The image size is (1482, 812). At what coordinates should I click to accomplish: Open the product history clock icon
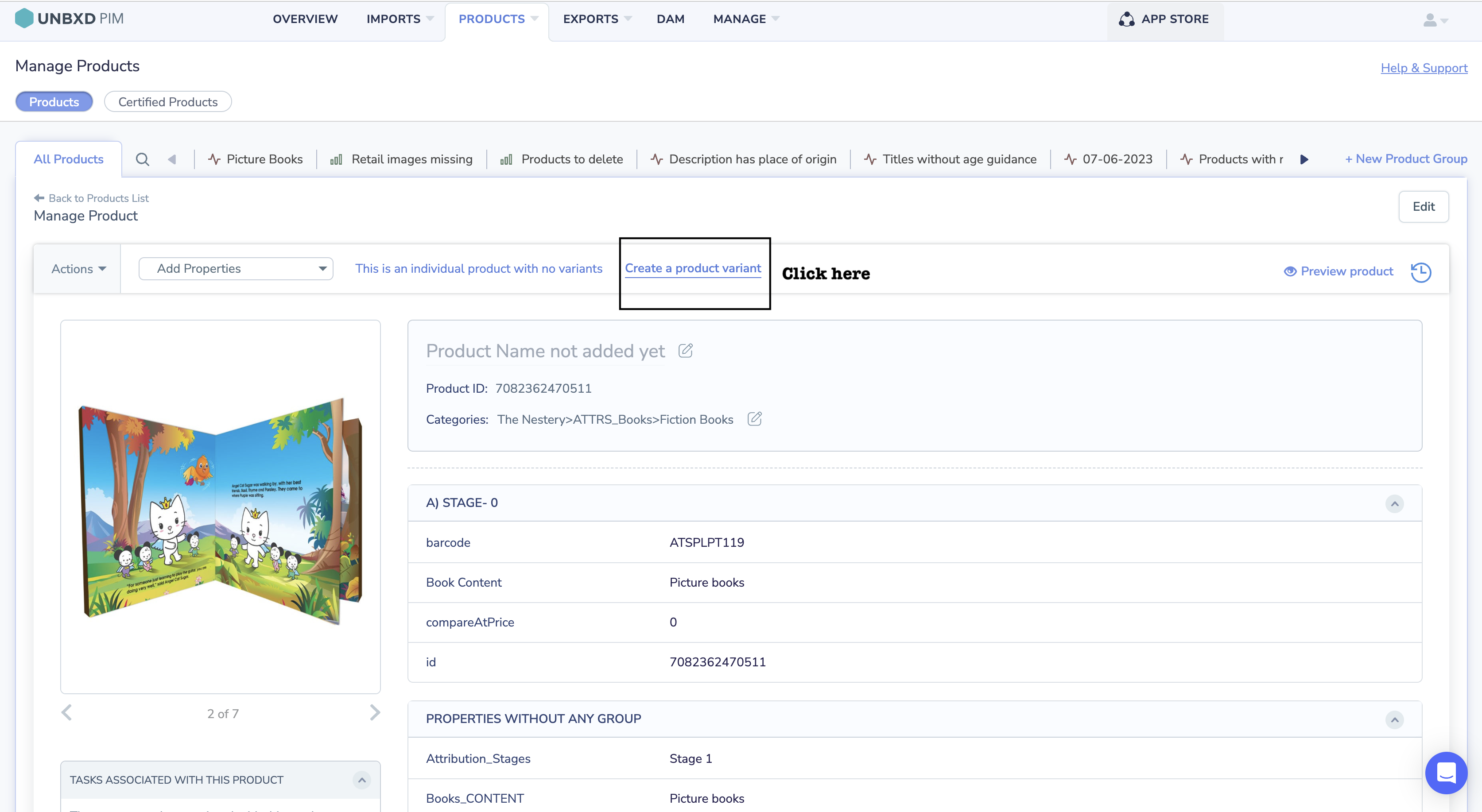[1420, 272]
